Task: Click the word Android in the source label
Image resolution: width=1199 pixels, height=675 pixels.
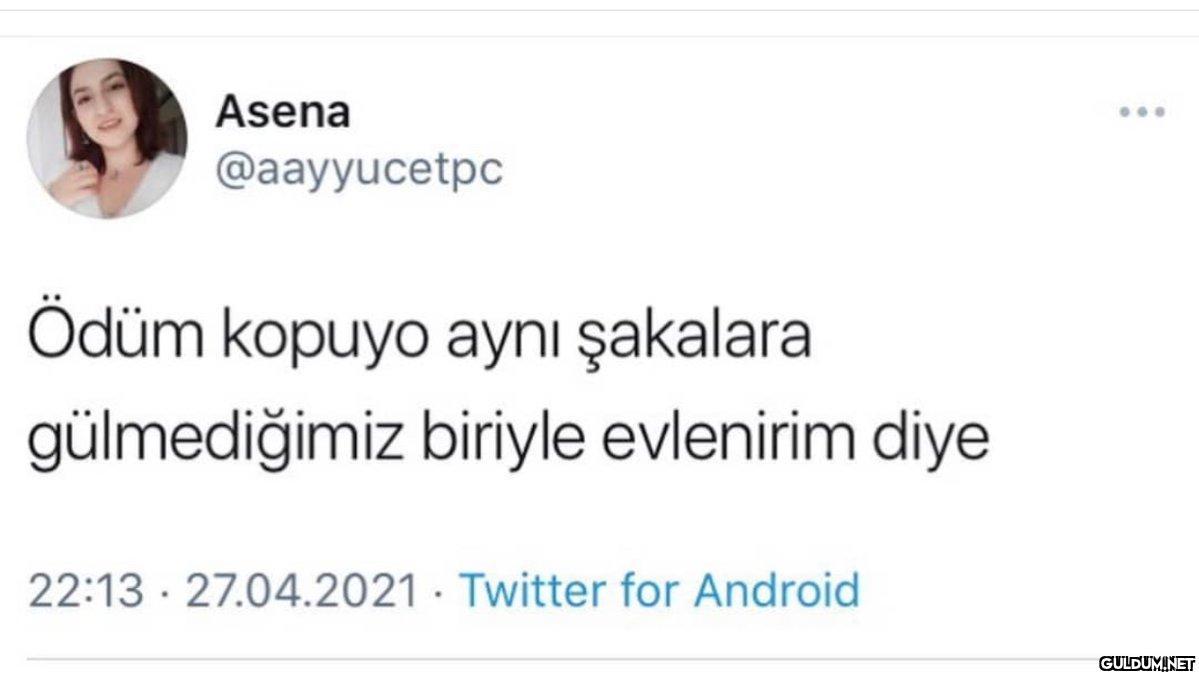Action: 777,590
